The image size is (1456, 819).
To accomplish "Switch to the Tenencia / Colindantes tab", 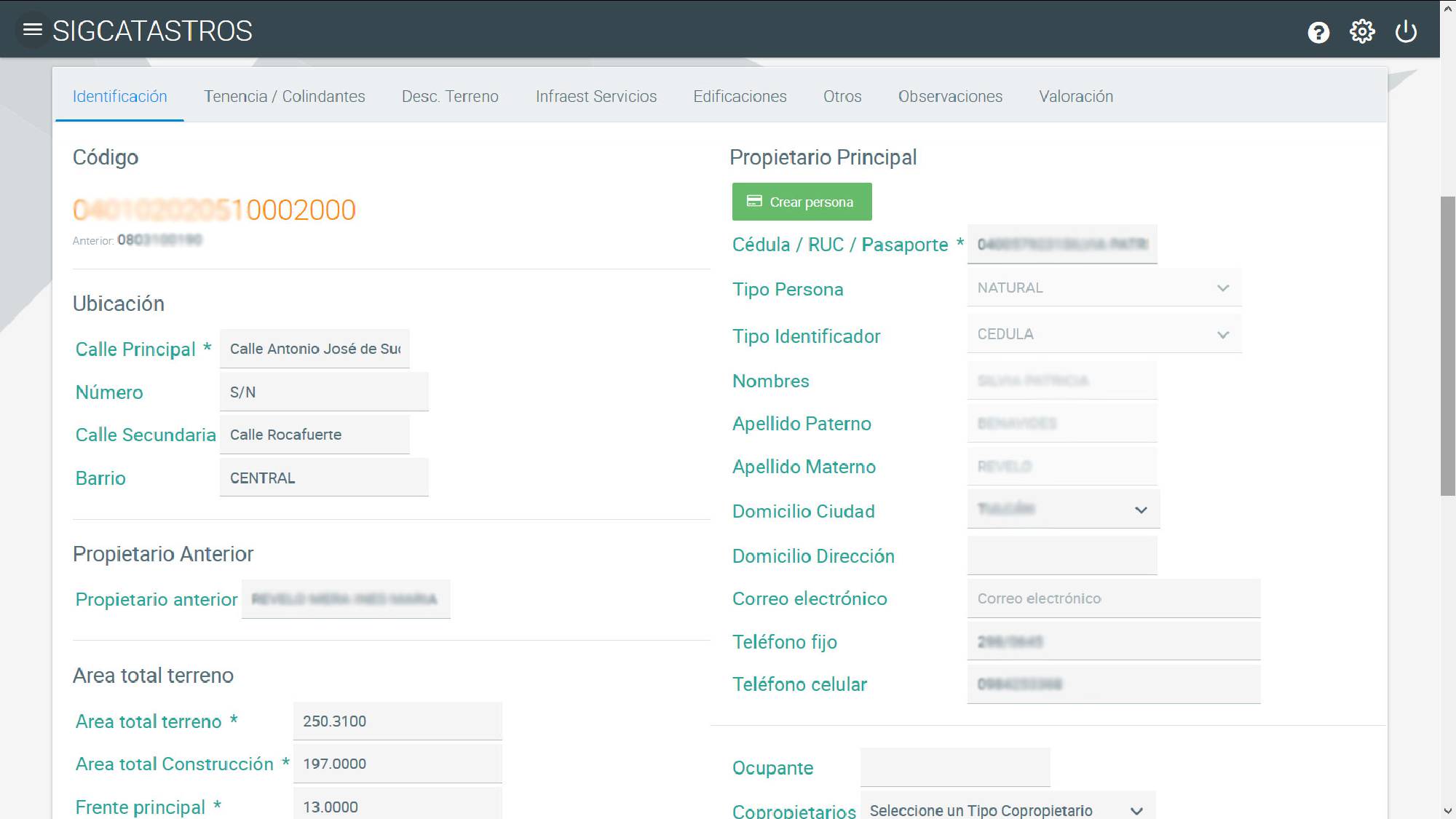I will point(285,96).
